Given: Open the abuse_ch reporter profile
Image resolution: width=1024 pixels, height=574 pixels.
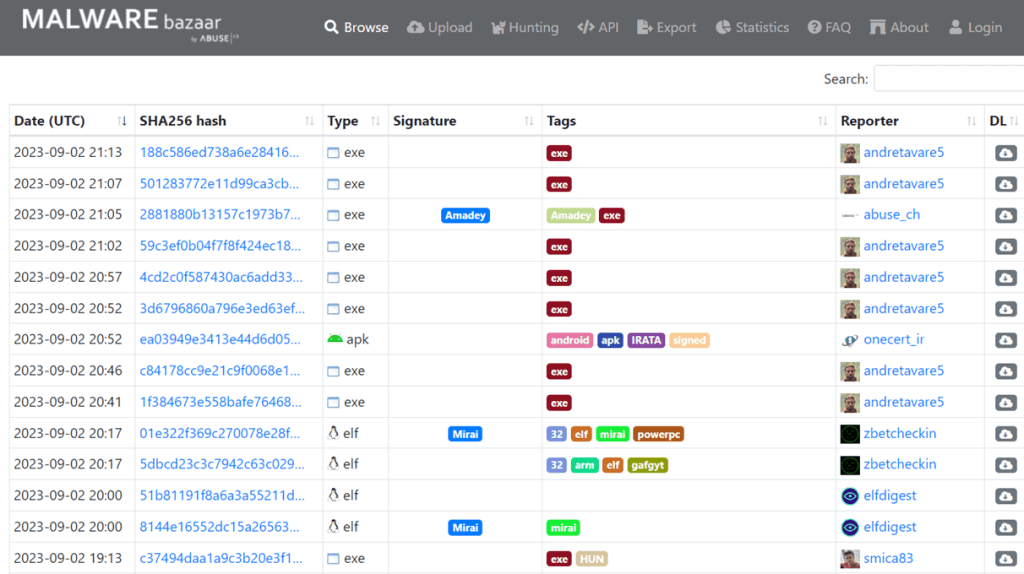Looking at the screenshot, I should (891, 215).
